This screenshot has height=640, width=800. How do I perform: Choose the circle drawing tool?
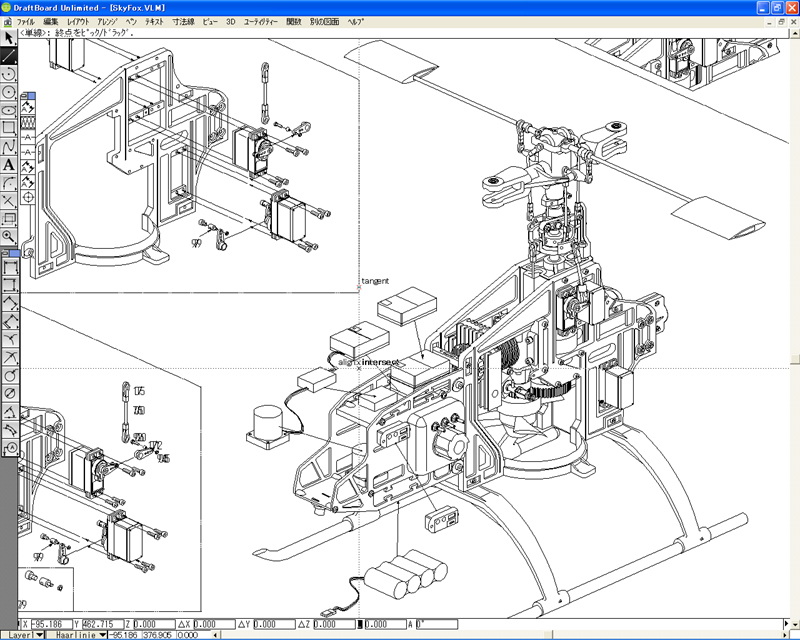(x=9, y=93)
